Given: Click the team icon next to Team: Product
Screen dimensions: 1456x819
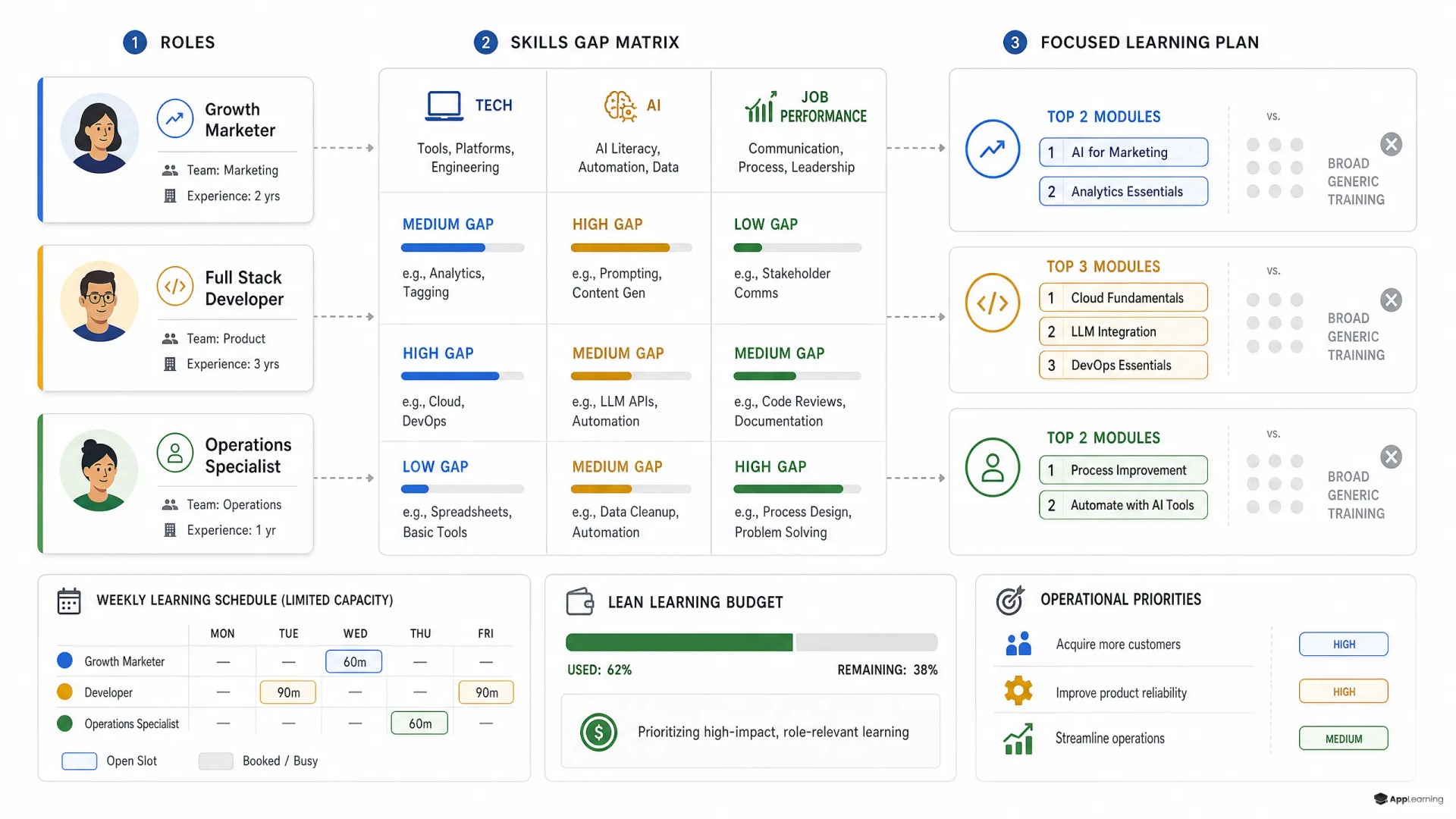Looking at the screenshot, I should click(170, 339).
